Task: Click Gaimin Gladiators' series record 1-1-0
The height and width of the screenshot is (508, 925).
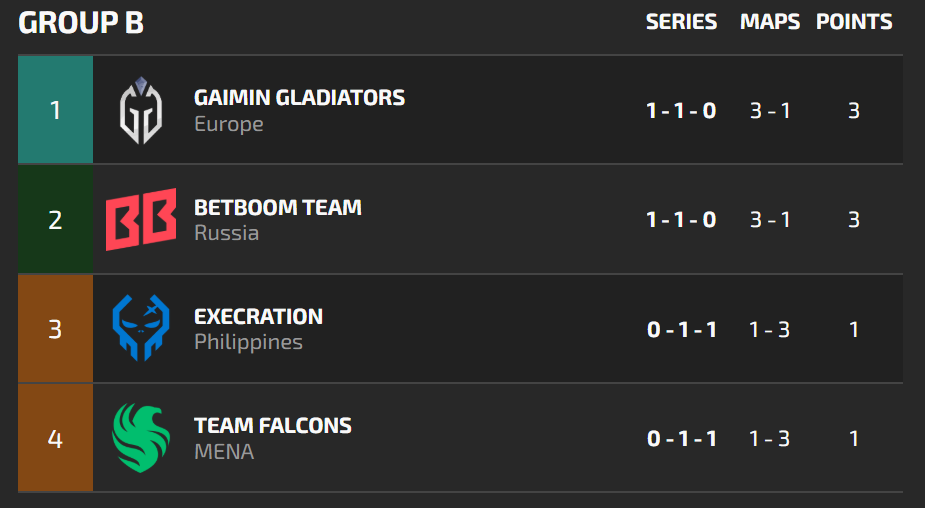Action: coord(681,111)
